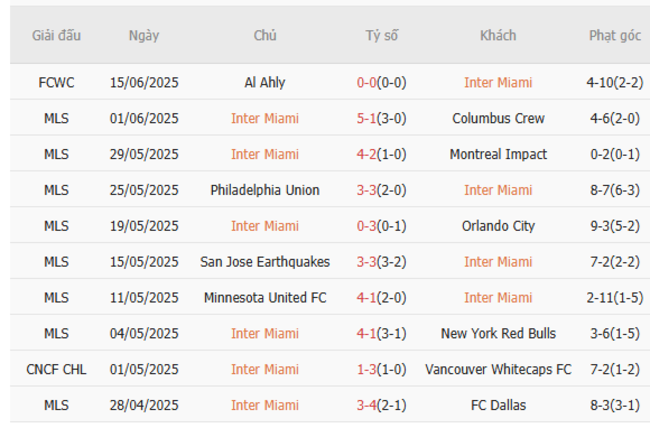Image resolution: width=650 pixels, height=428 pixels.
Task: Click the Al Ahly team name
Action: (x=264, y=83)
